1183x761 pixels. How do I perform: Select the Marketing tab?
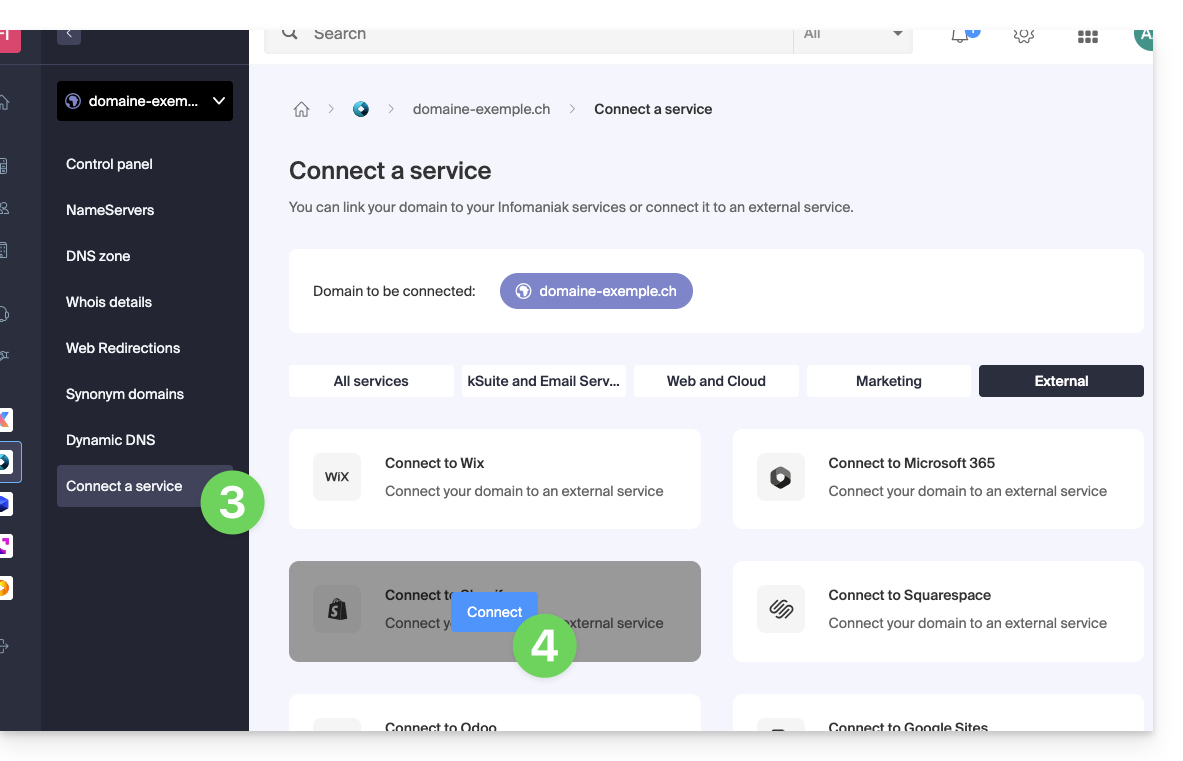tap(888, 381)
